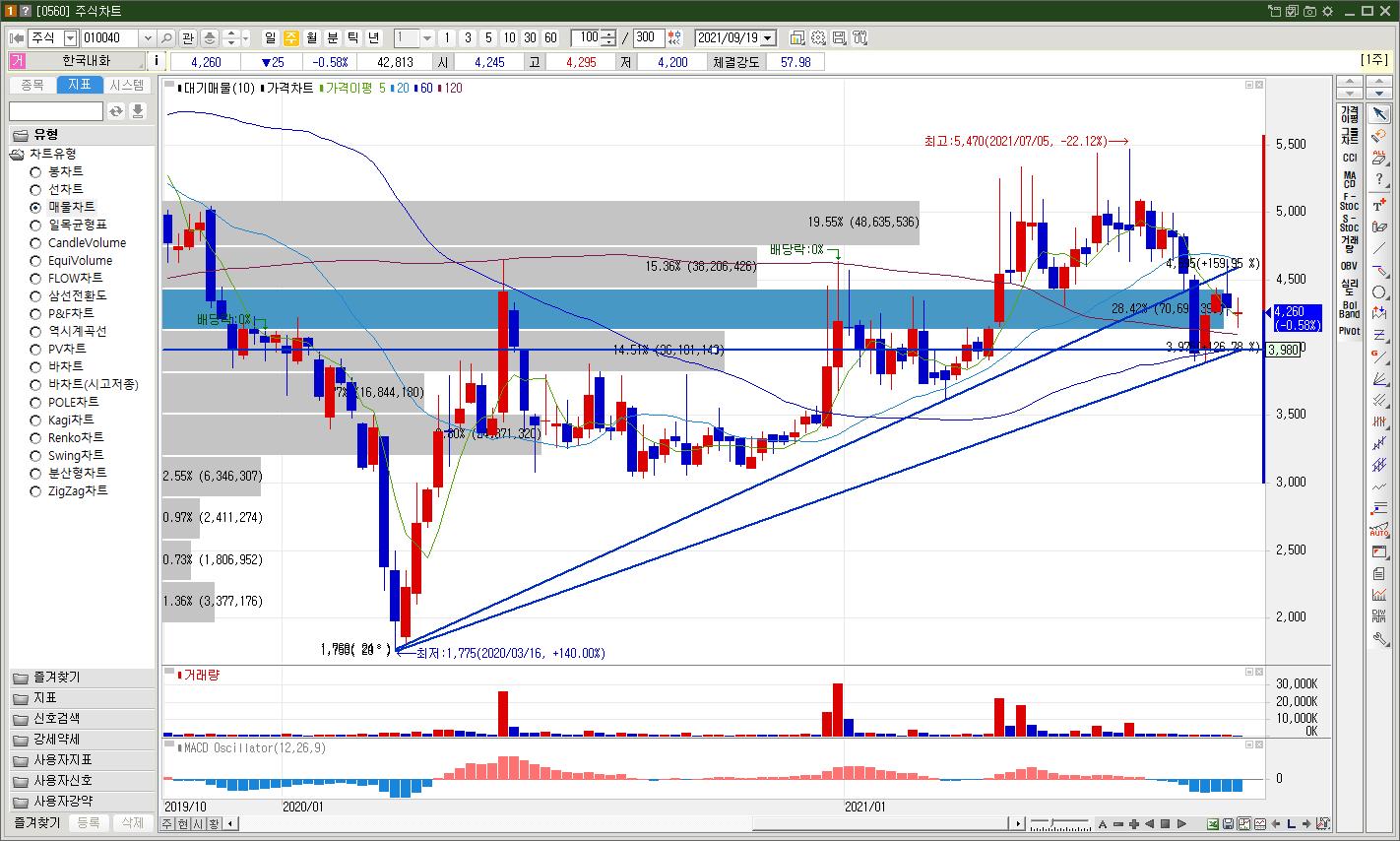Add the OBV indicator button
This screenshot has height=841, width=1400.
pyautogui.click(x=1349, y=266)
